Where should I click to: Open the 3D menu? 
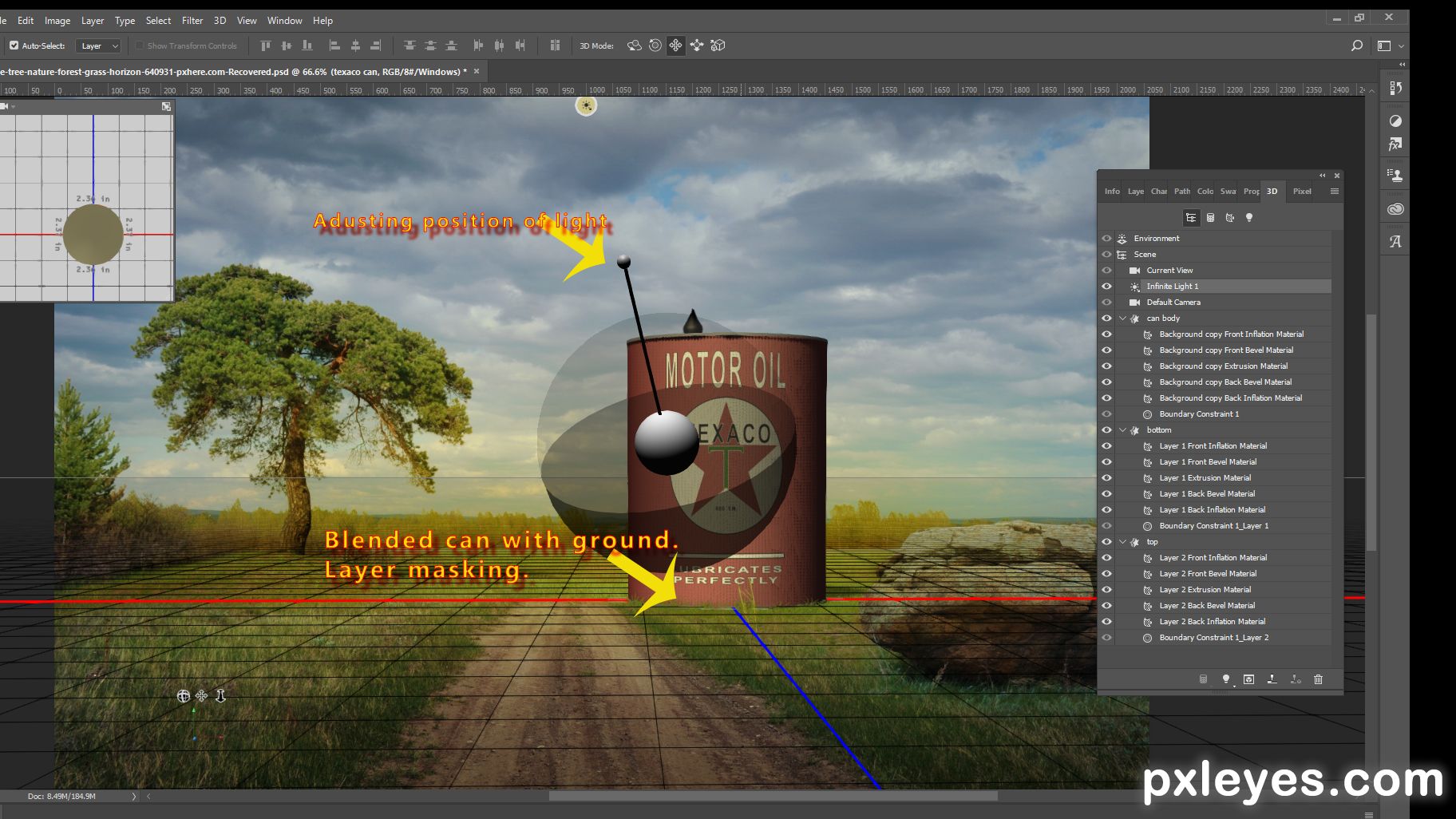coord(220,20)
